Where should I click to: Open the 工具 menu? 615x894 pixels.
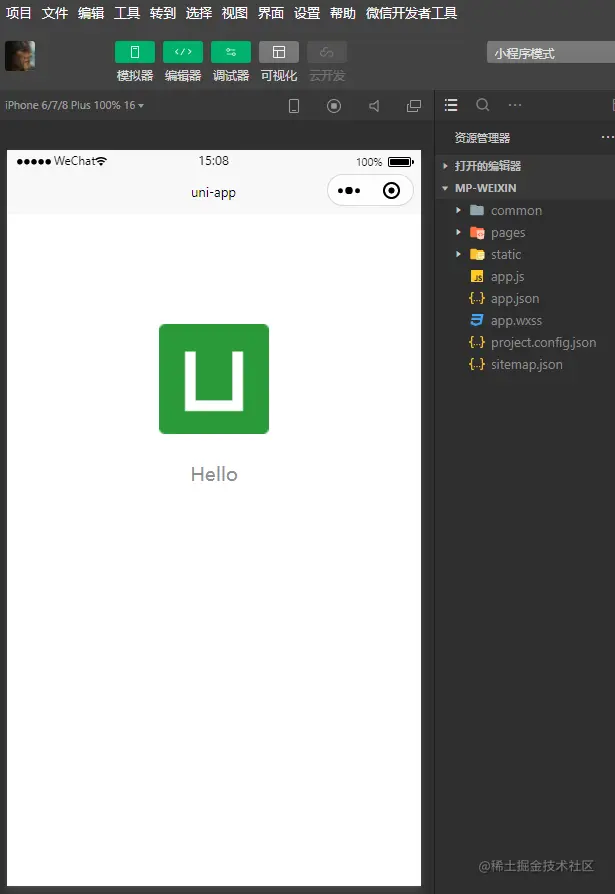(x=127, y=13)
